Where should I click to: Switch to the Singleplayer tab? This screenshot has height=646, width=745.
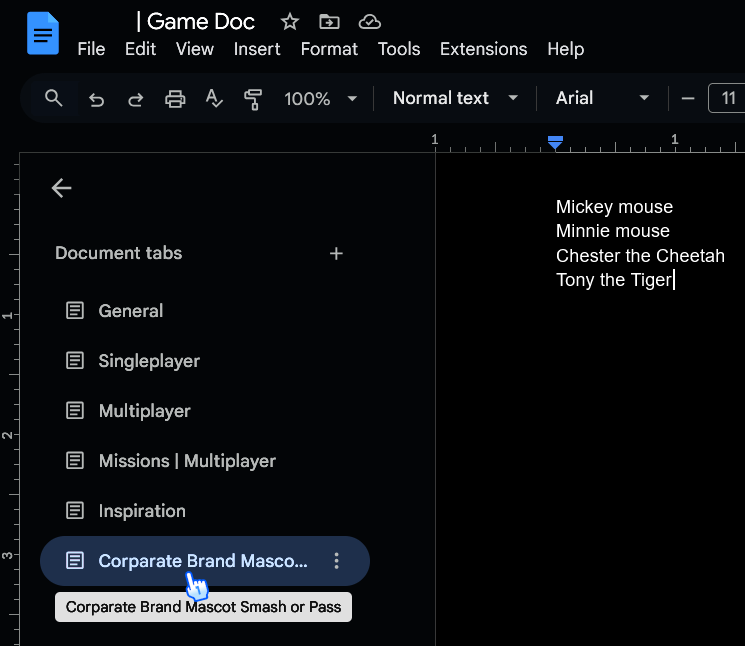pyautogui.click(x=205, y=361)
